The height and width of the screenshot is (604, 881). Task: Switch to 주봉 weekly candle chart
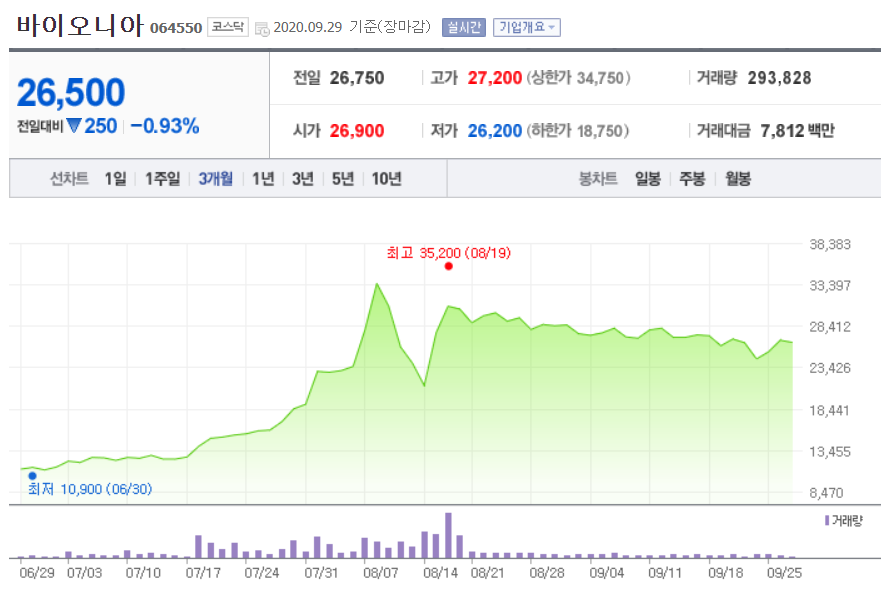(692, 179)
